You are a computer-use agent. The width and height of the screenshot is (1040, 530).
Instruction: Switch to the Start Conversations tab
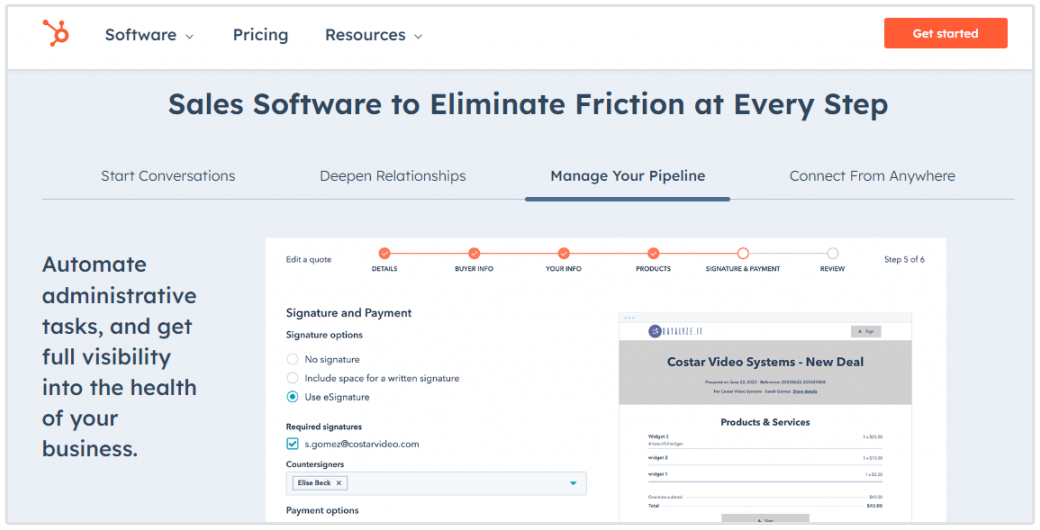click(168, 176)
